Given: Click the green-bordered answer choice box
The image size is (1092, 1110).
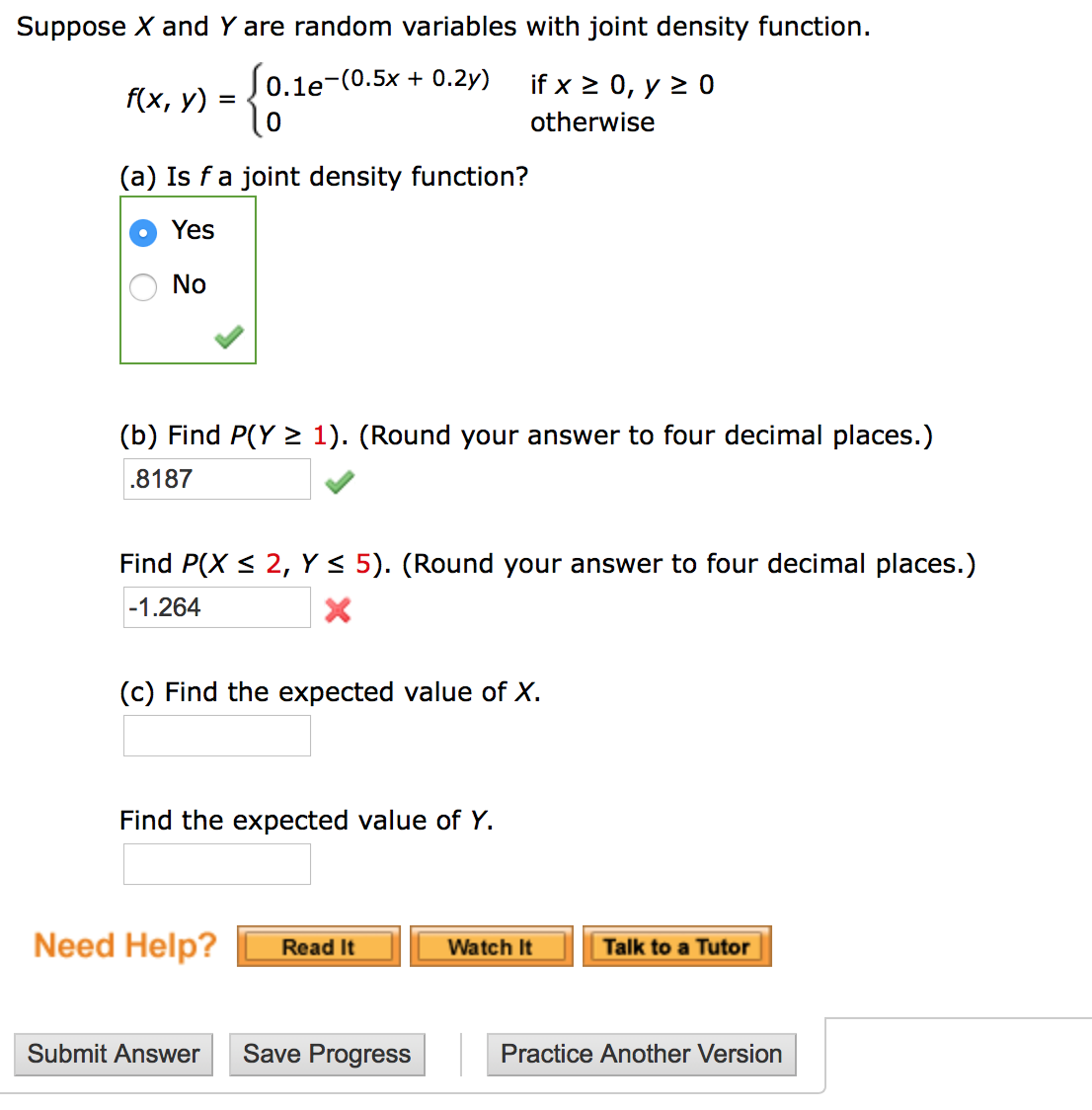Looking at the screenshot, I should pyautogui.click(x=188, y=279).
